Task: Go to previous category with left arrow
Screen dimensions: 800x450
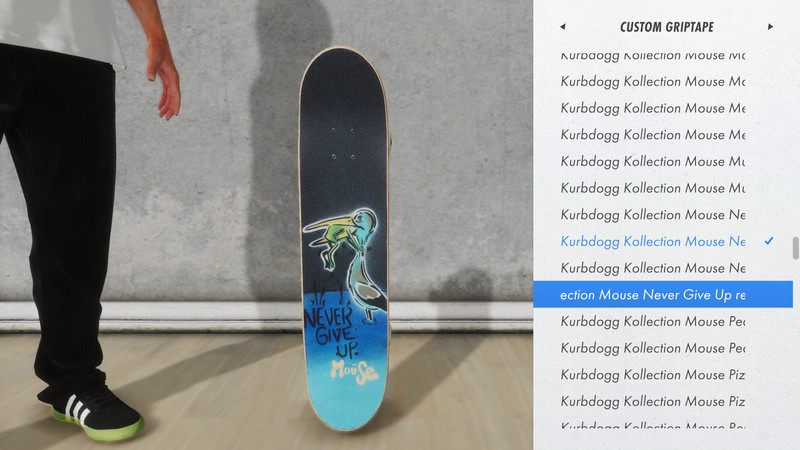Action: [x=563, y=27]
